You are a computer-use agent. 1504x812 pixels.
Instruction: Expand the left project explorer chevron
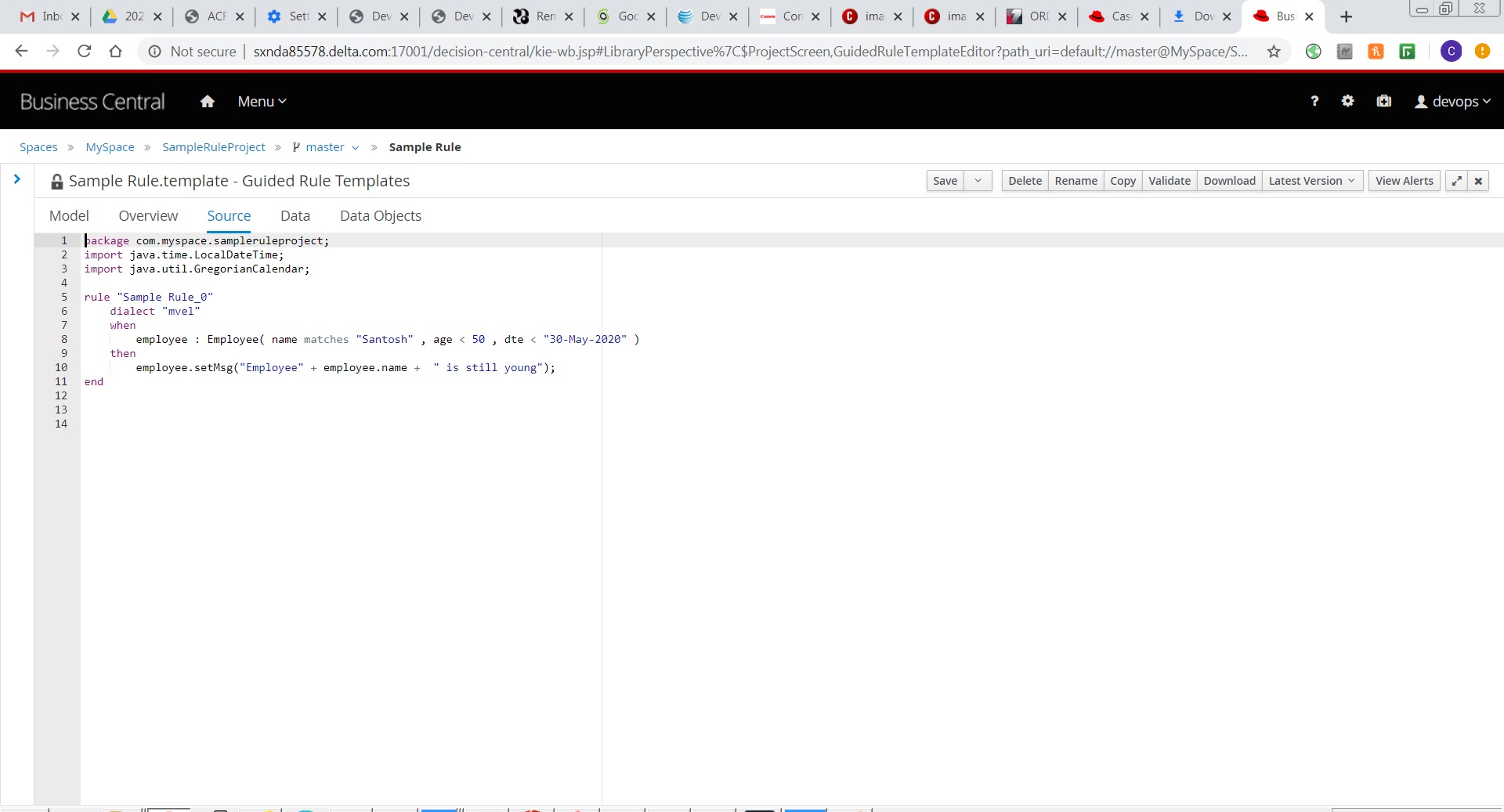[x=16, y=179]
